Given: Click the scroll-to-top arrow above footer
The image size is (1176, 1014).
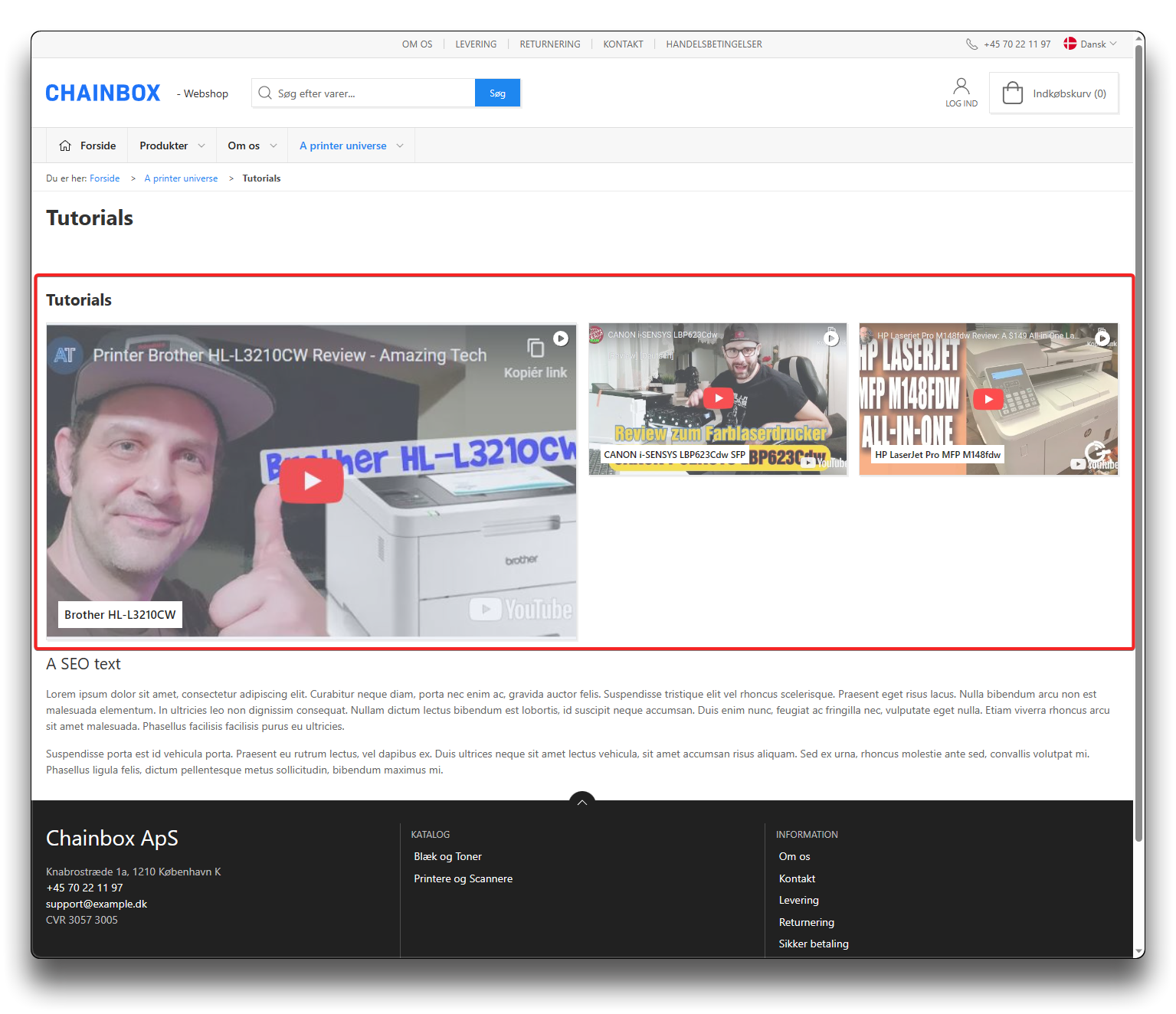Looking at the screenshot, I should [x=582, y=800].
